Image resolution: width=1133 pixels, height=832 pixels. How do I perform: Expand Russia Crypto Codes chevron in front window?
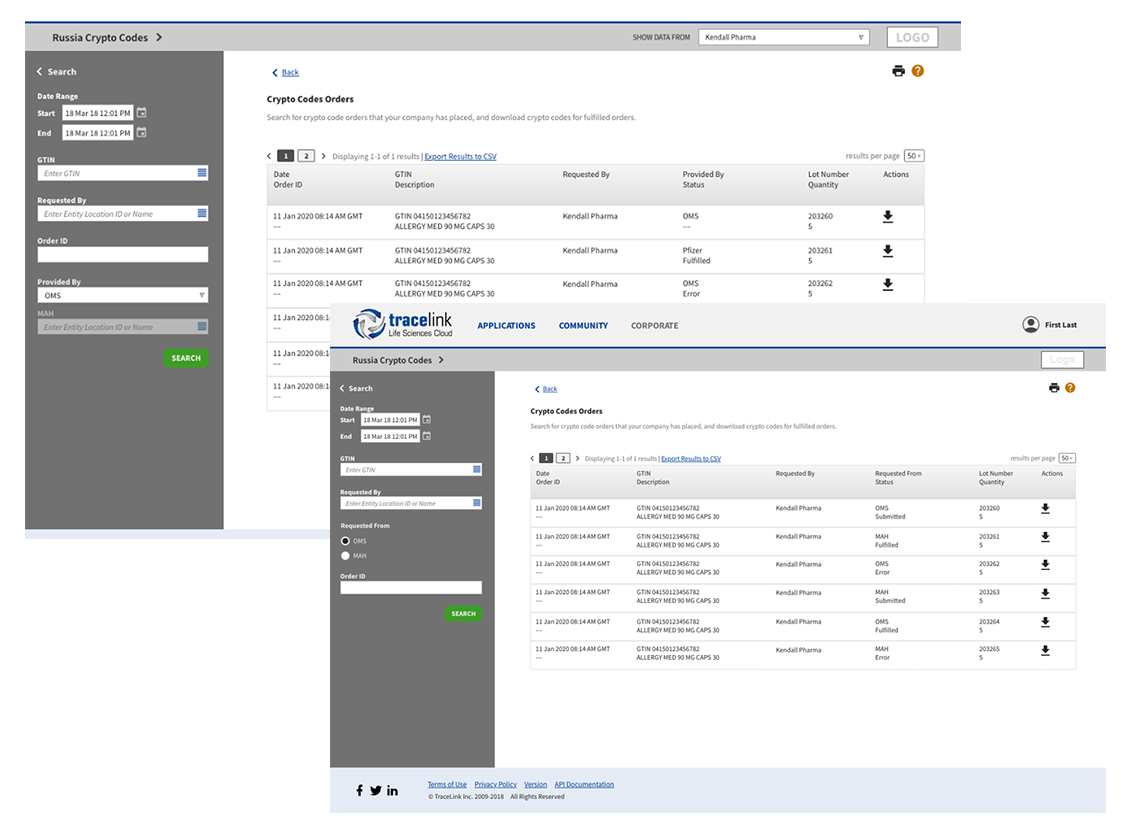tap(441, 360)
